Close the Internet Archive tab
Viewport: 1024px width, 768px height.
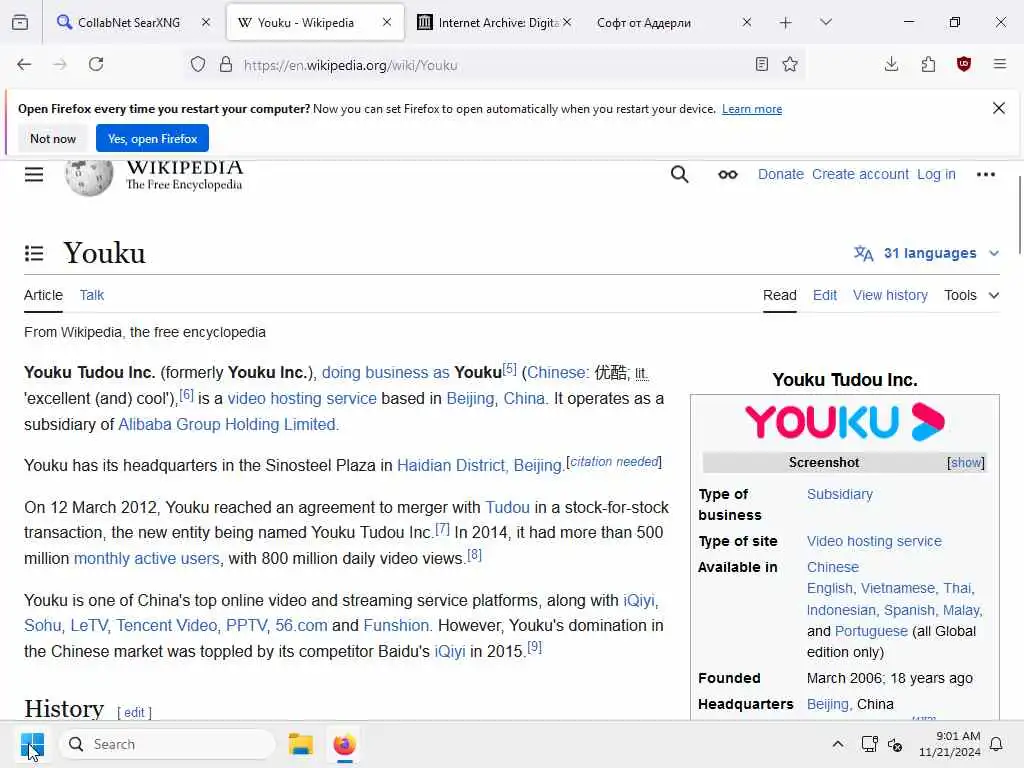click(567, 22)
